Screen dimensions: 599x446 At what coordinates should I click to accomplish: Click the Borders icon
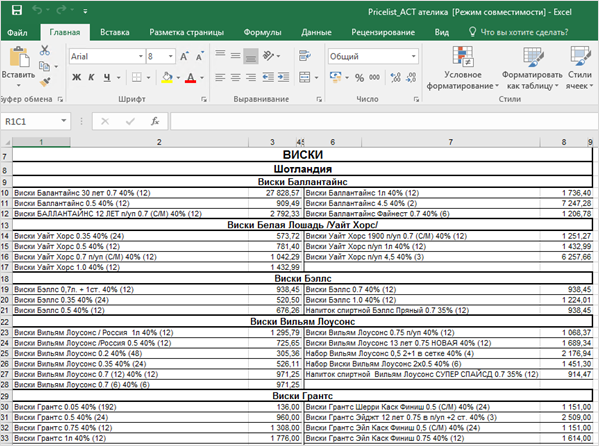pyautogui.click(x=137, y=78)
